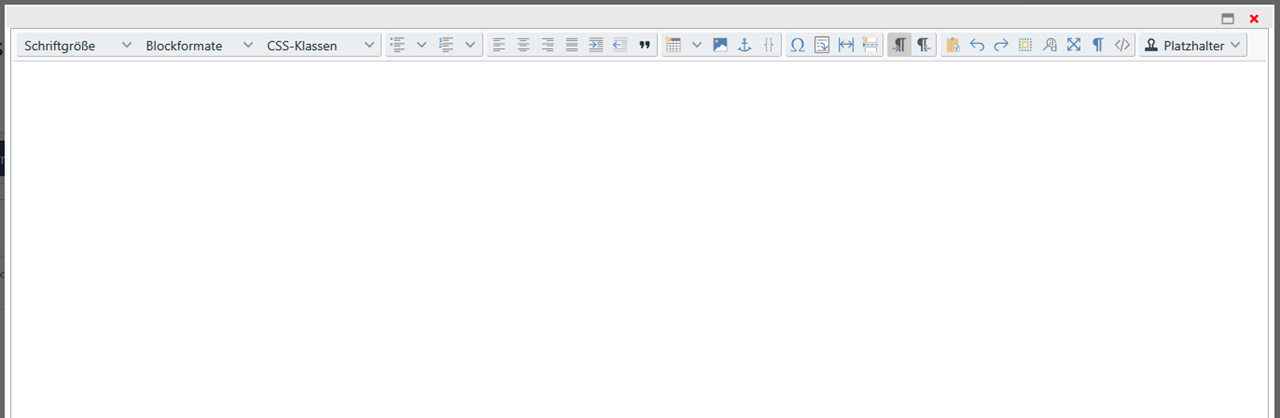This screenshot has height=418, width=1280.
Task: Redo the last action
Action: tap(1001, 45)
